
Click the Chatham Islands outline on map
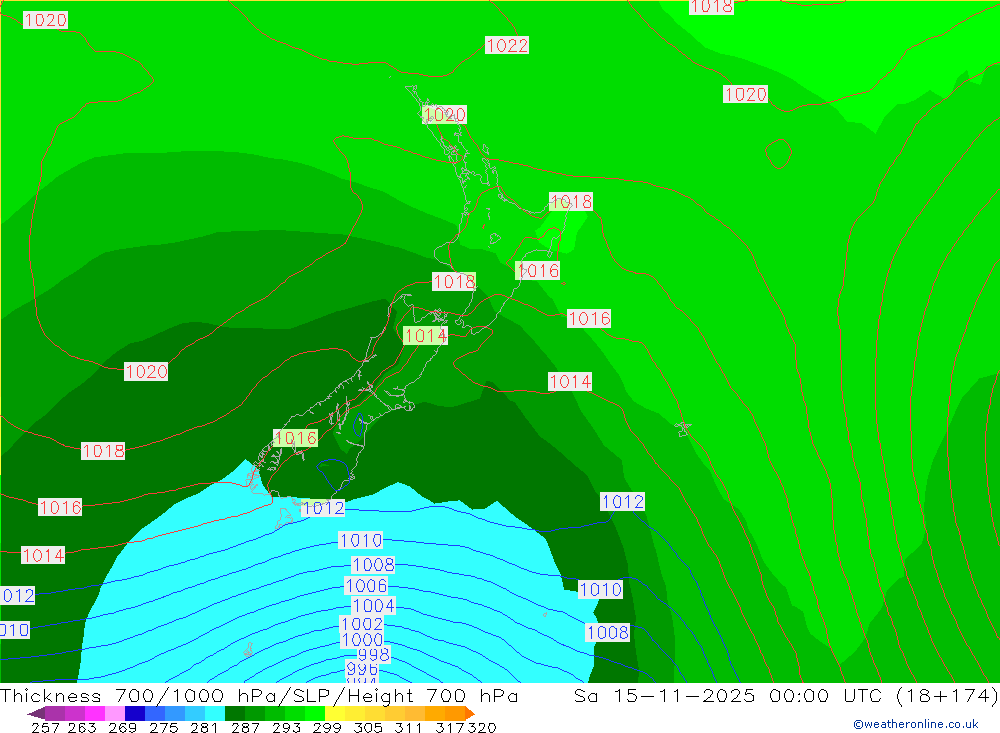(683, 428)
